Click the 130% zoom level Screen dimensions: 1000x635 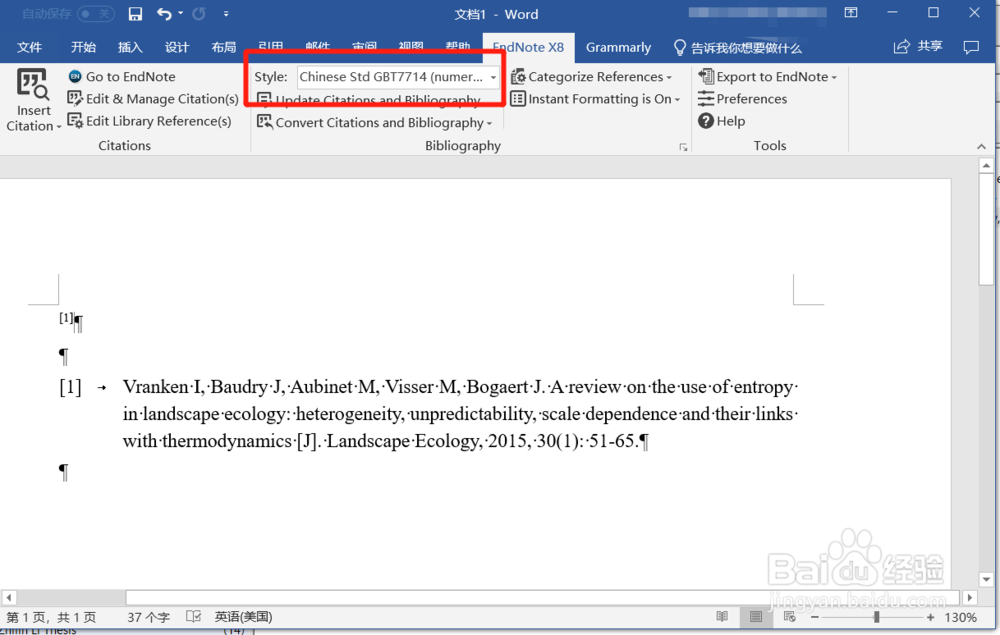(x=960, y=617)
